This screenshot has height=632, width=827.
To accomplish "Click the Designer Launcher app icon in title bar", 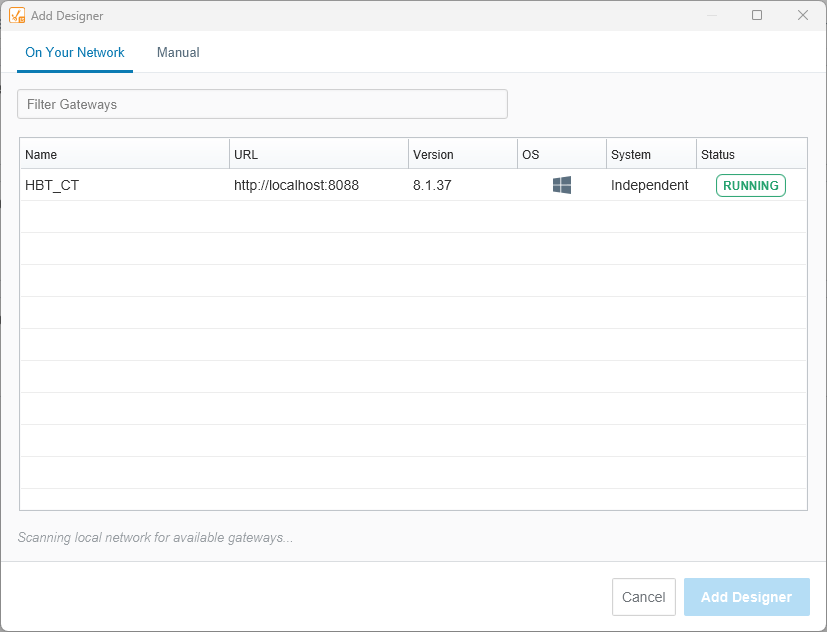I will pyautogui.click(x=17, y=16).
